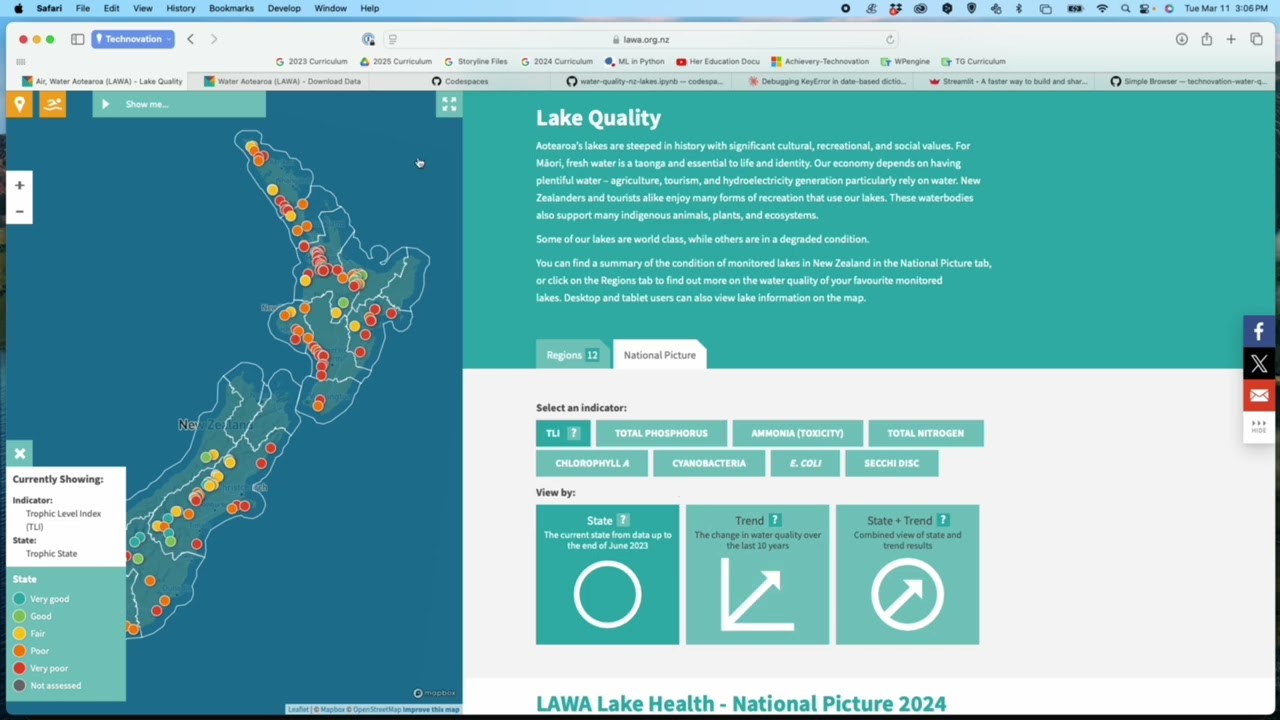This screenshot has height=720, width=1280.
Task: Select the Ammonia (Toxicity) indicator
Action: coord(797,433)
